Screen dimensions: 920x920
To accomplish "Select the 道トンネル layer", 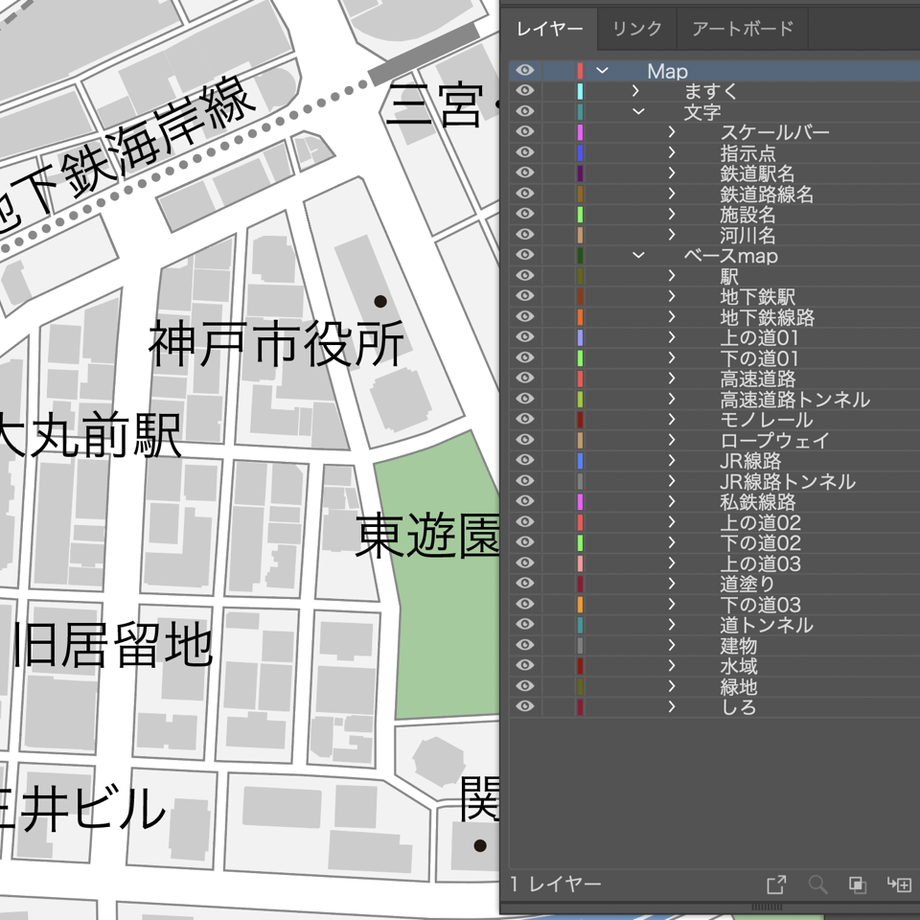I will click(x=766, y=625).
